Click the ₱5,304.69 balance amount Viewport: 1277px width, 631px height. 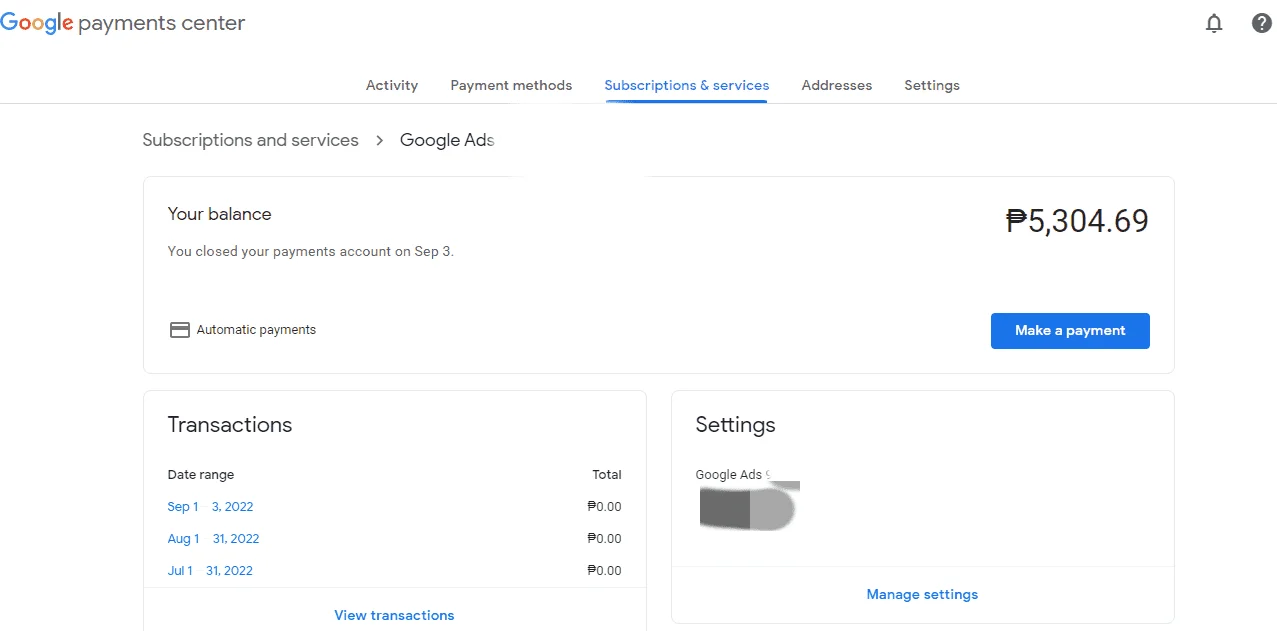click(x=1077, y=221)
